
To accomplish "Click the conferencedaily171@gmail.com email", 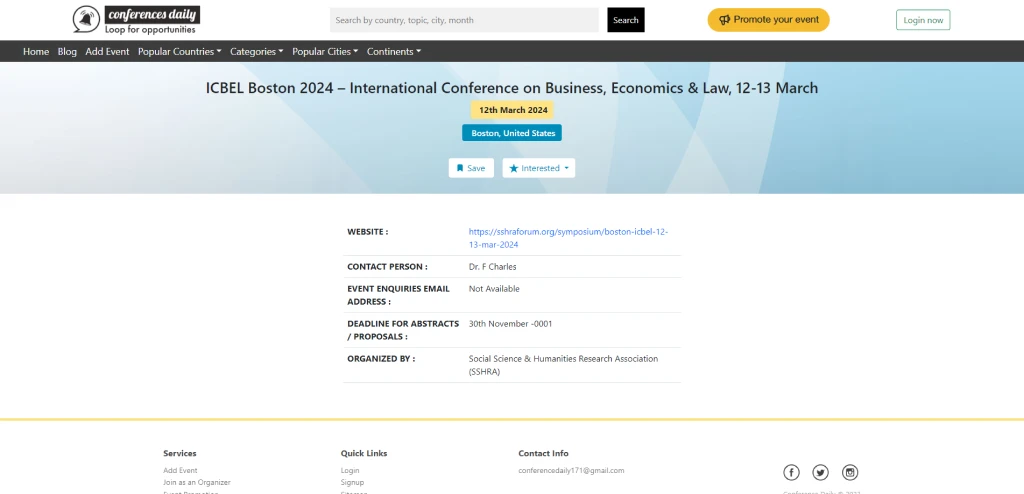I will pyautogui.click(x=571, y=470).
